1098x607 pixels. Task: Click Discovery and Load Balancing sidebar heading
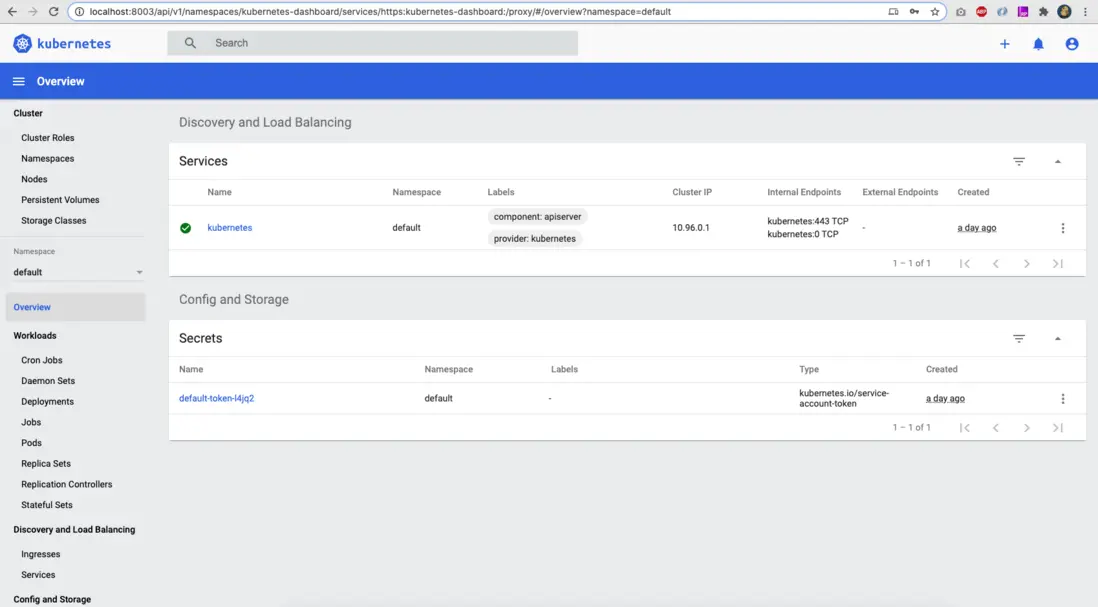[x=74, y=530]
